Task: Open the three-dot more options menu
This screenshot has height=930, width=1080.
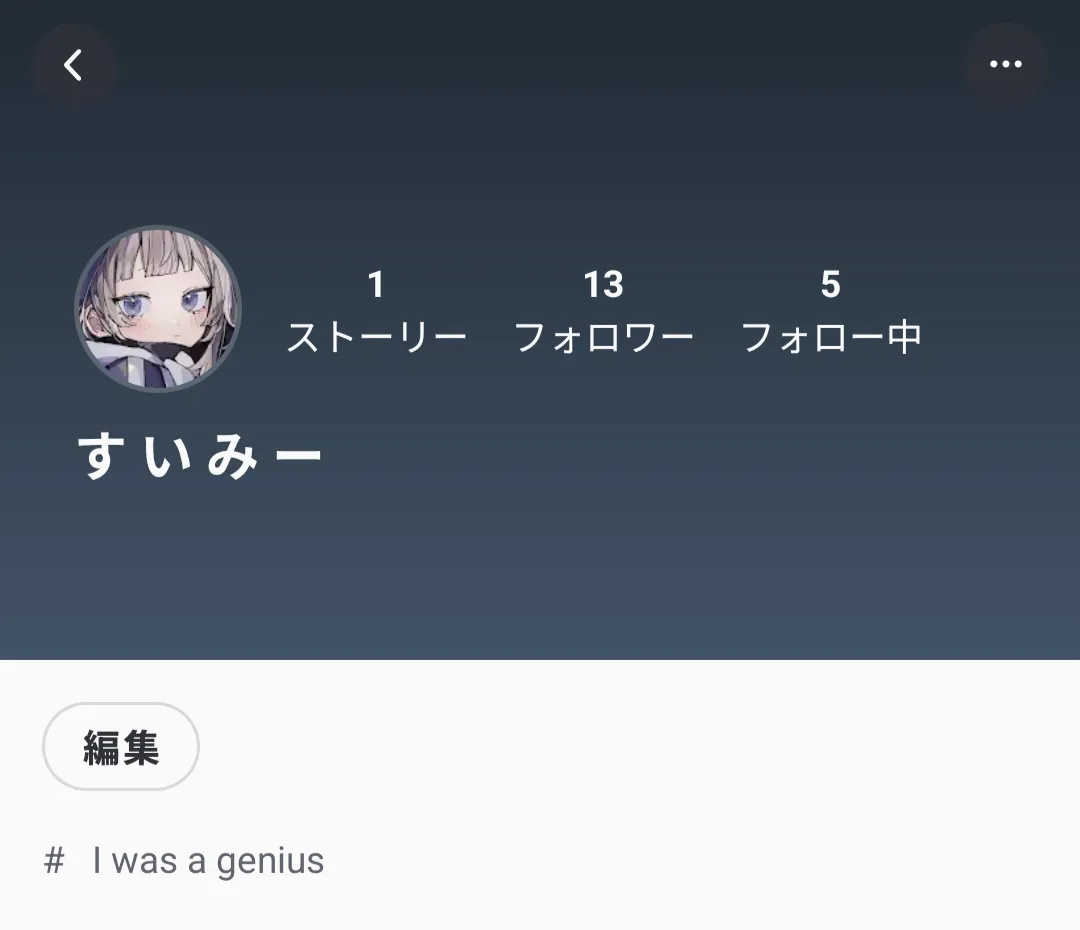Action: [1006, 64]
